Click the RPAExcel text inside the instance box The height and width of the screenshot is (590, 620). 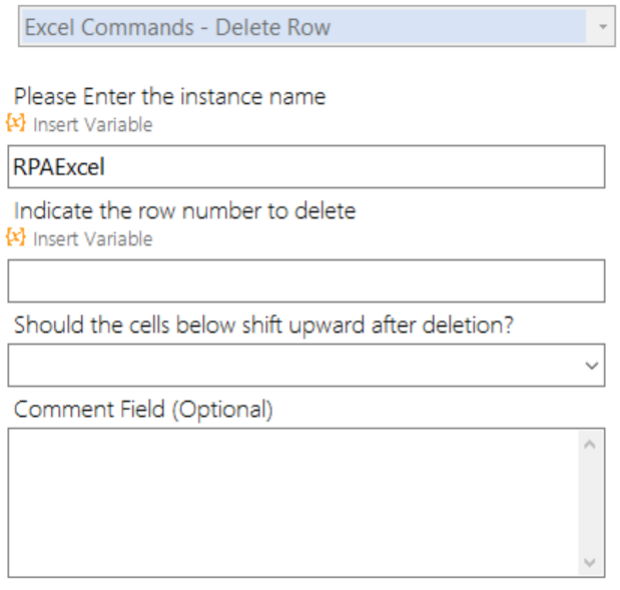click(59, 167)
